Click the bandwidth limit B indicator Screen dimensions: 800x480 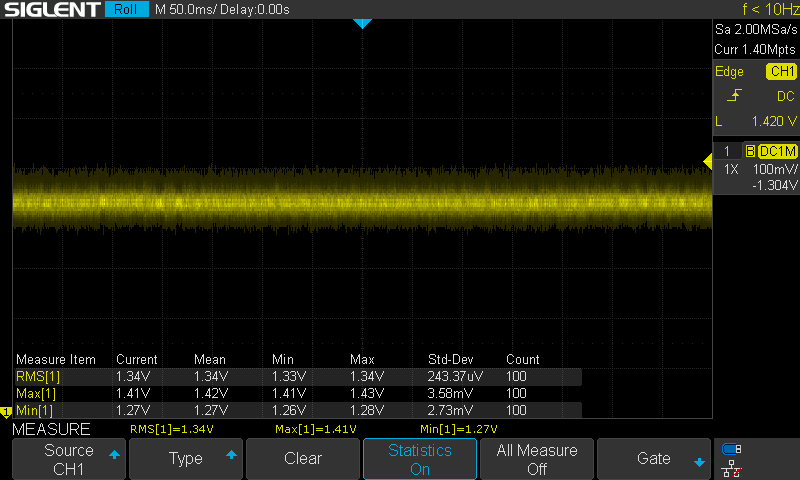pos(749,151)
